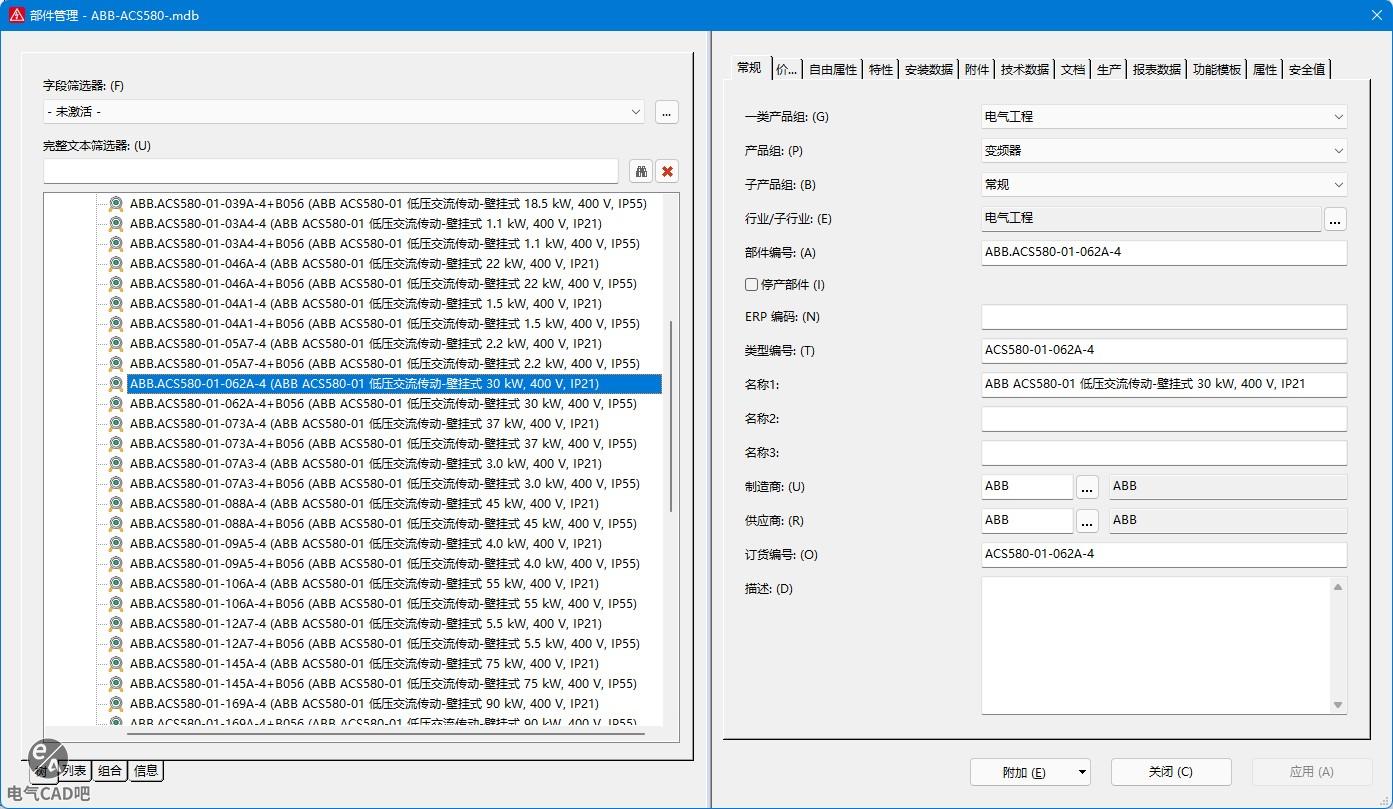
Task: Switch to the 文档 tab
Action: [x=1073, y=69]
